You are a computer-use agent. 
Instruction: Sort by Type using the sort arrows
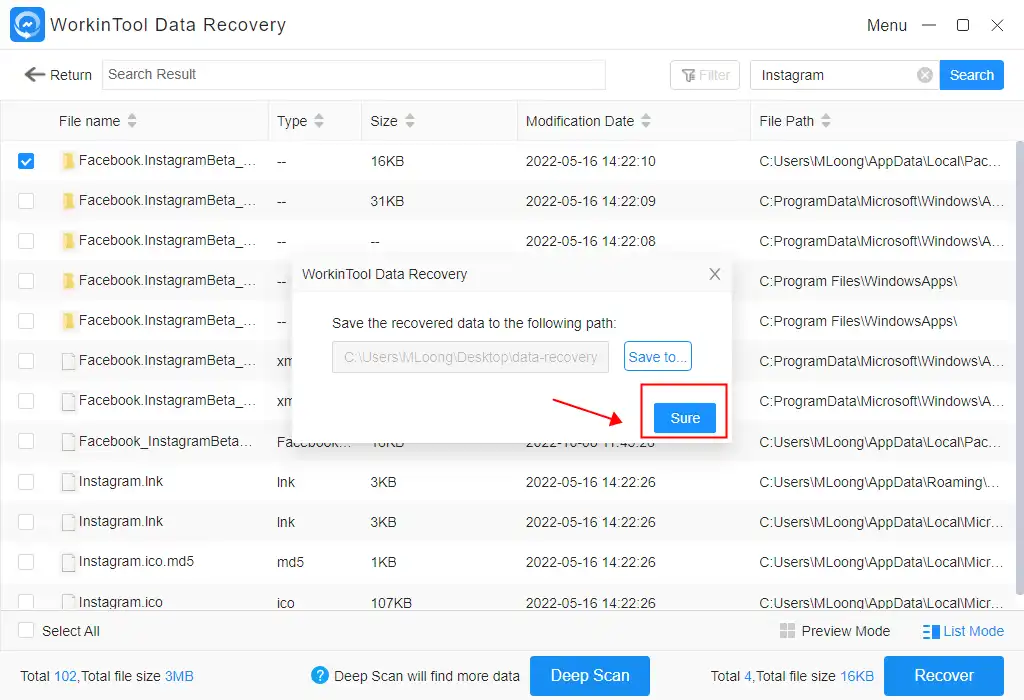pyautogui.click(x=319, y=121)
